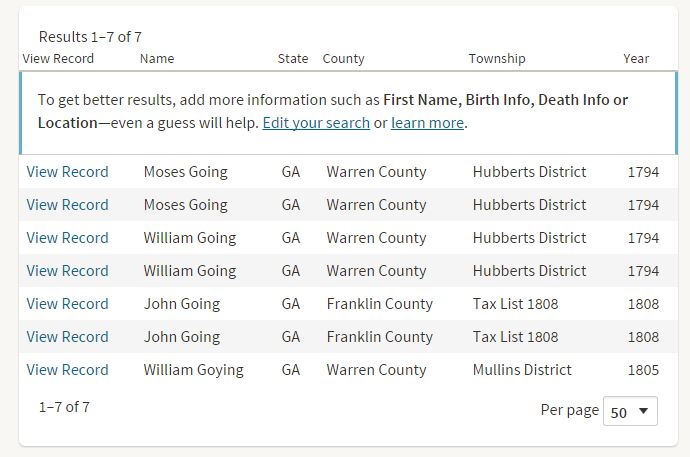This screenshot has height=457, width=690.
Task: Click the County column header
Action: tap(343, 59)
